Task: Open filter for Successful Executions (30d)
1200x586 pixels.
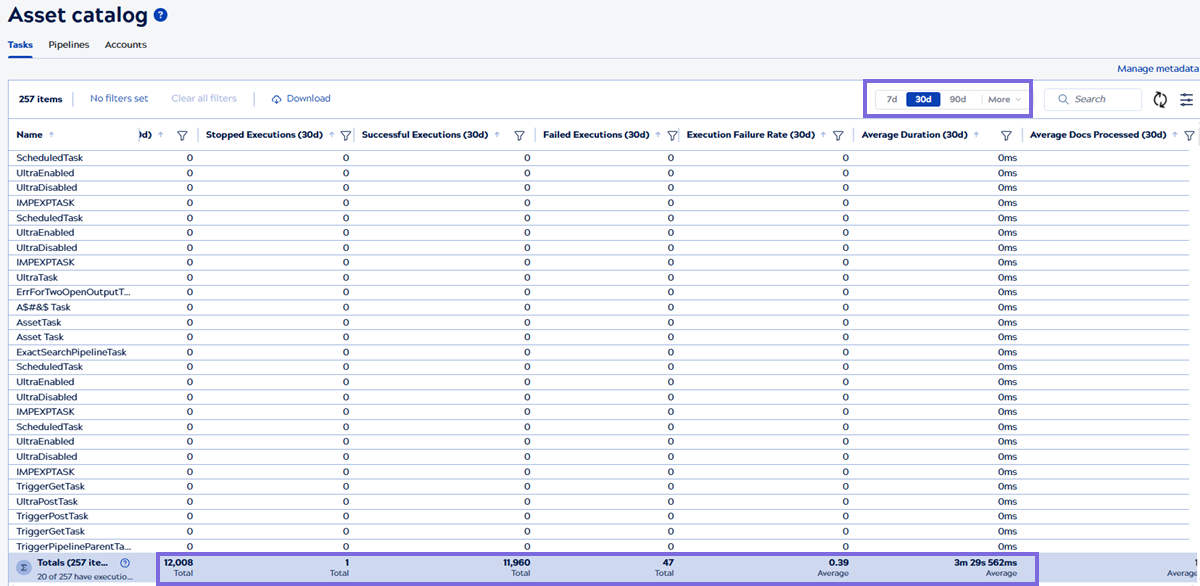Action: (520, 135)
